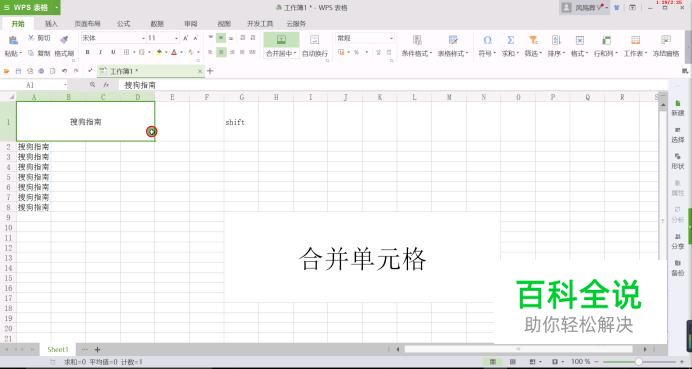Click the percent style icon

(x=356, y=53)
